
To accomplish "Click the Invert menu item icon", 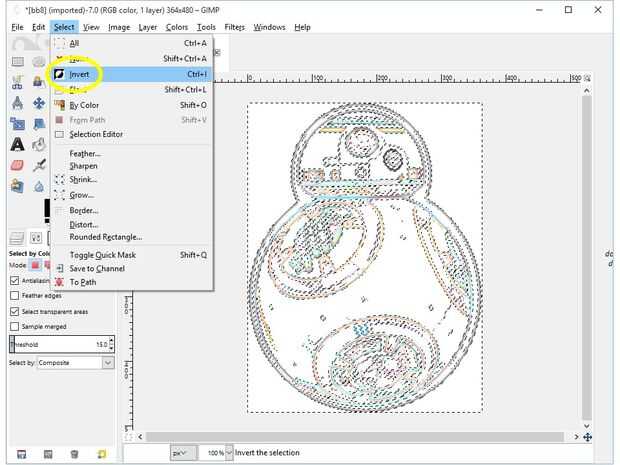I will pos(59,74).
